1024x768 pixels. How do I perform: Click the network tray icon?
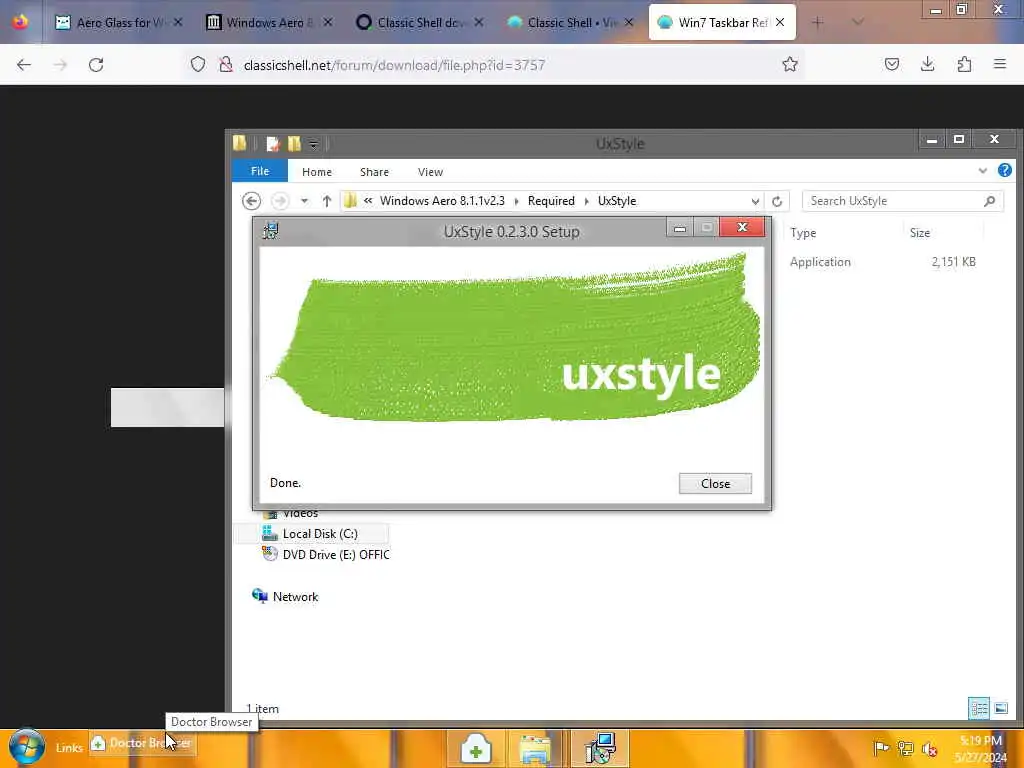coord(905,748)
